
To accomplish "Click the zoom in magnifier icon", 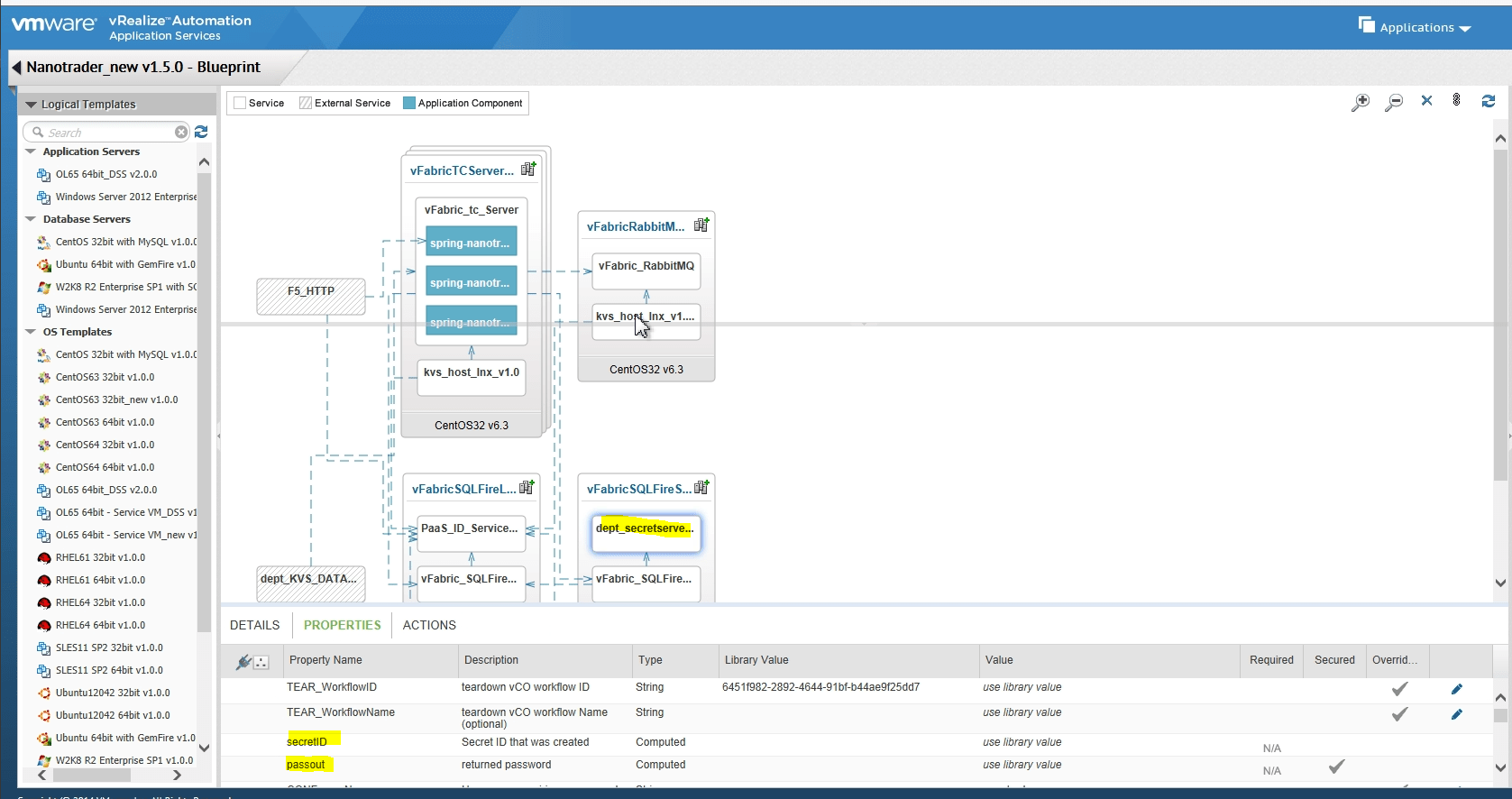I will coord(1360,102).
